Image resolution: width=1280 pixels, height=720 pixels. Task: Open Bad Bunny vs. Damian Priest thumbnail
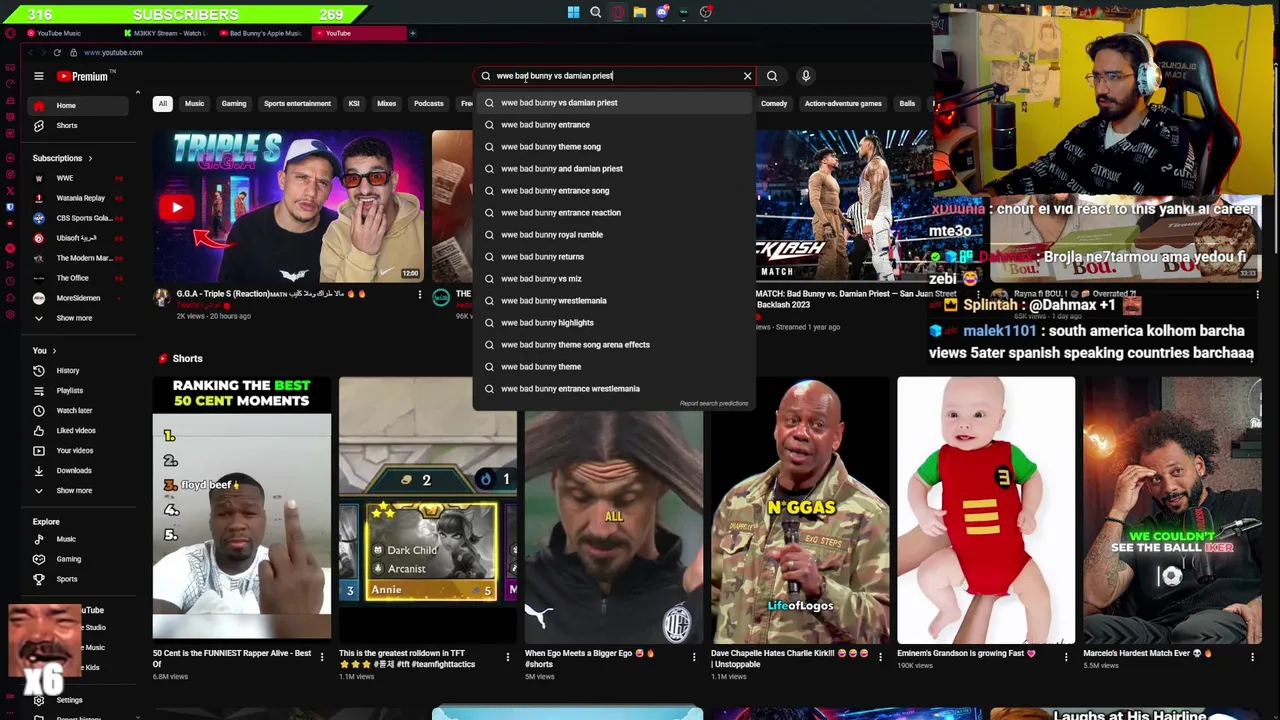coord(843,205)
